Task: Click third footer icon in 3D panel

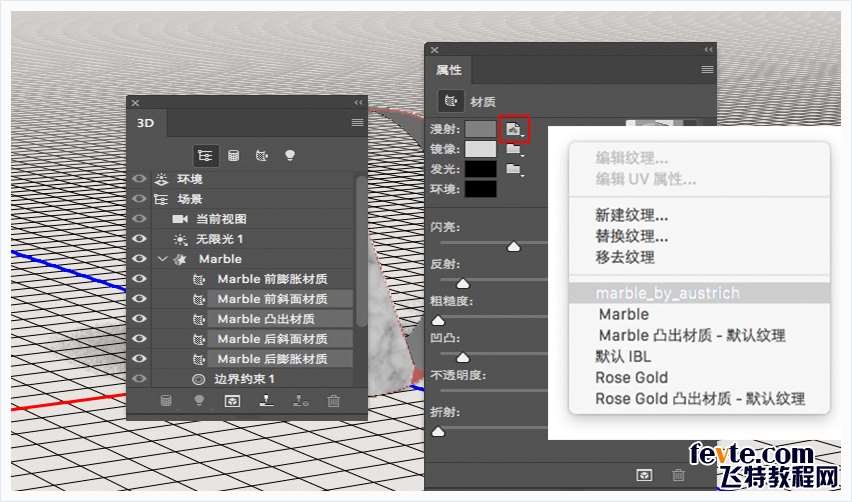Action: point(233,401)
